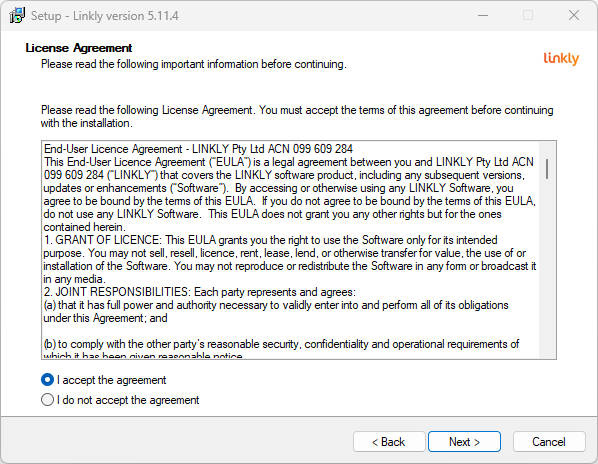
Task: Continue with the Next > button
Action: [464, 442]
